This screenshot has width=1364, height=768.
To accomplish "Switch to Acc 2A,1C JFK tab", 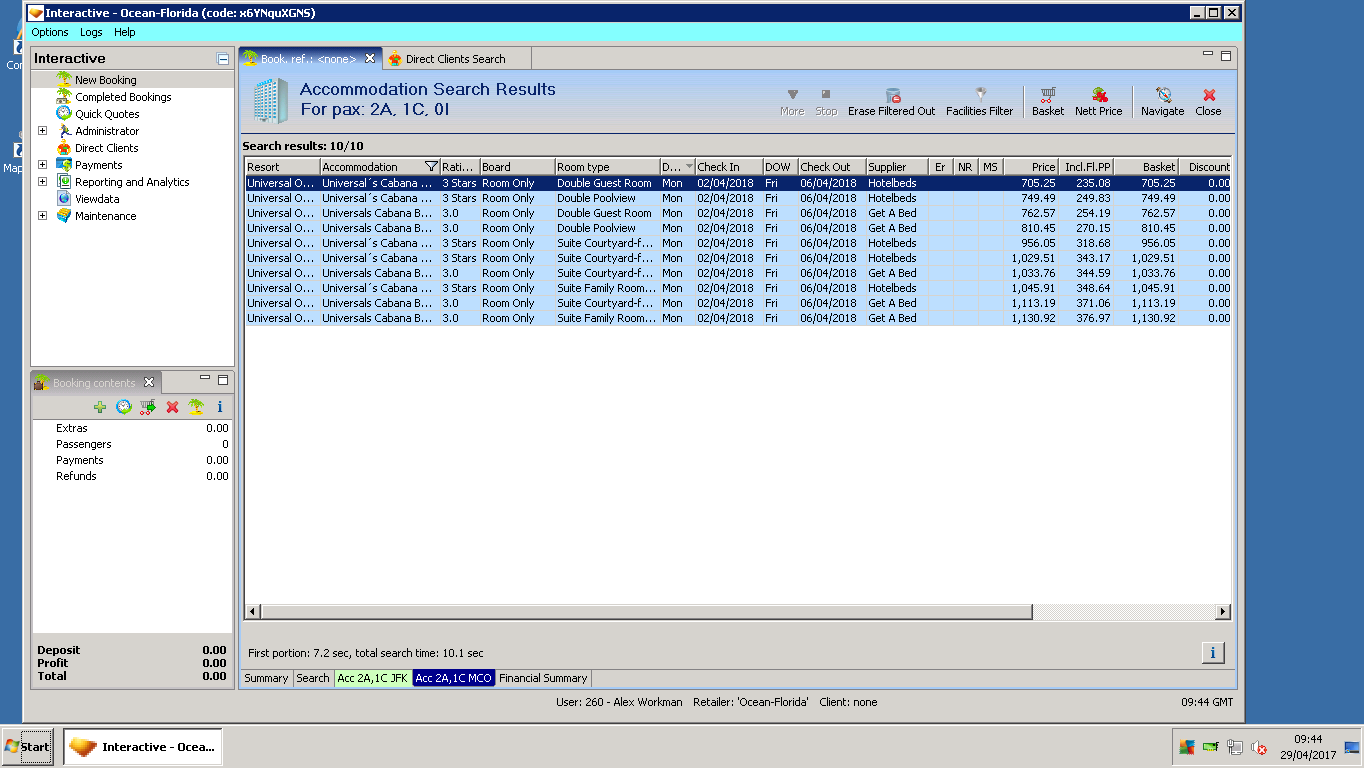I will click(x=373, y=678).
